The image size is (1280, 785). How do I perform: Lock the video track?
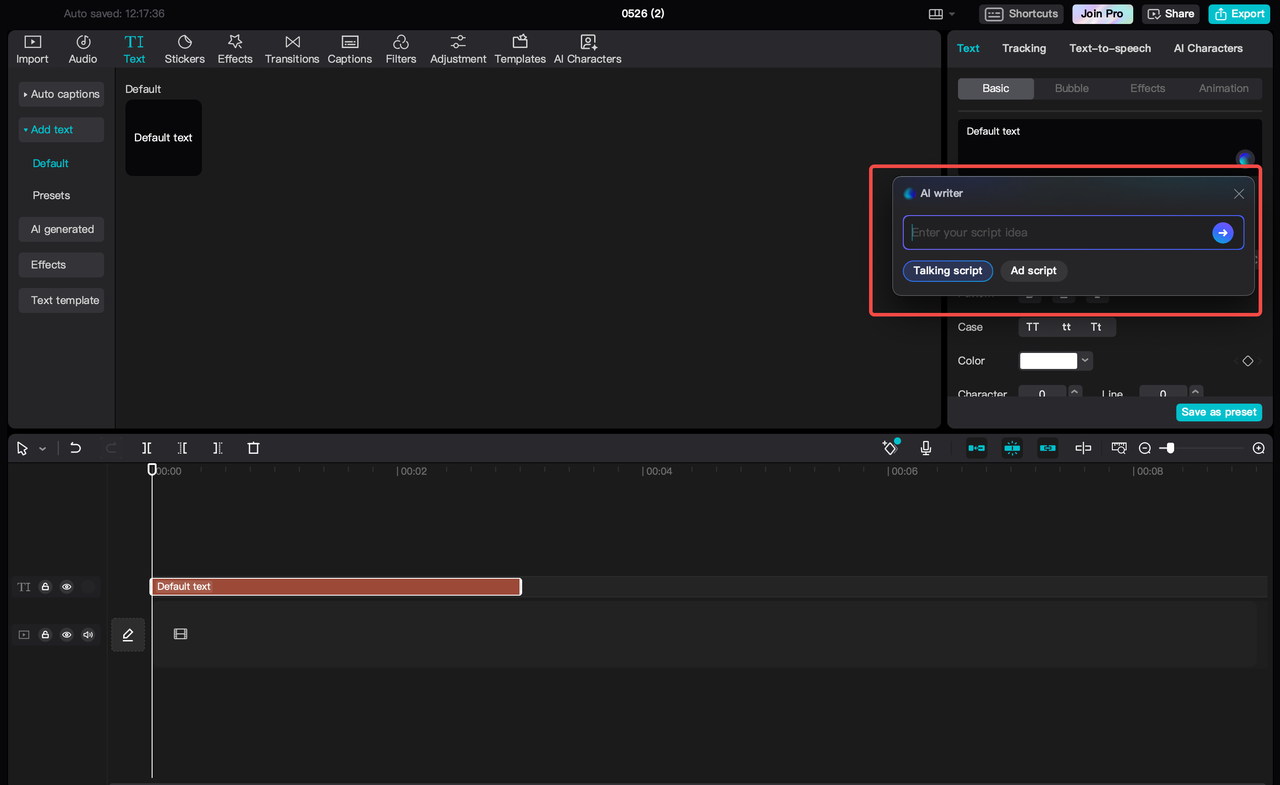44,634
